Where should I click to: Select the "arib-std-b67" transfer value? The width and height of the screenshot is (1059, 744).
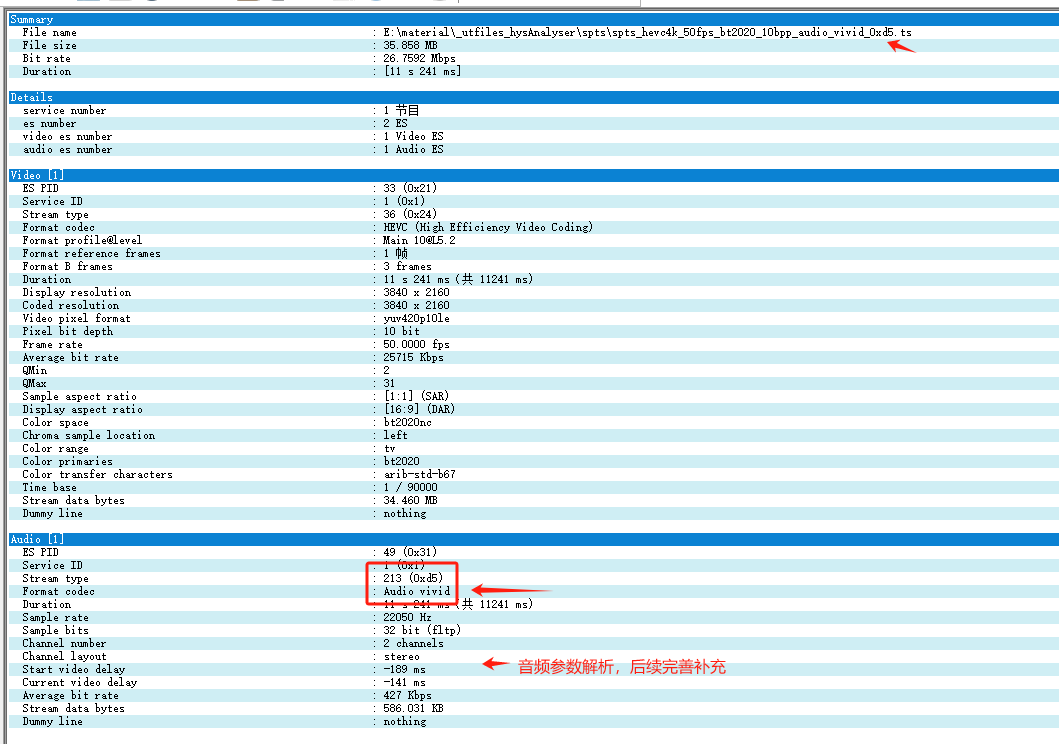[x=419, y=475]
